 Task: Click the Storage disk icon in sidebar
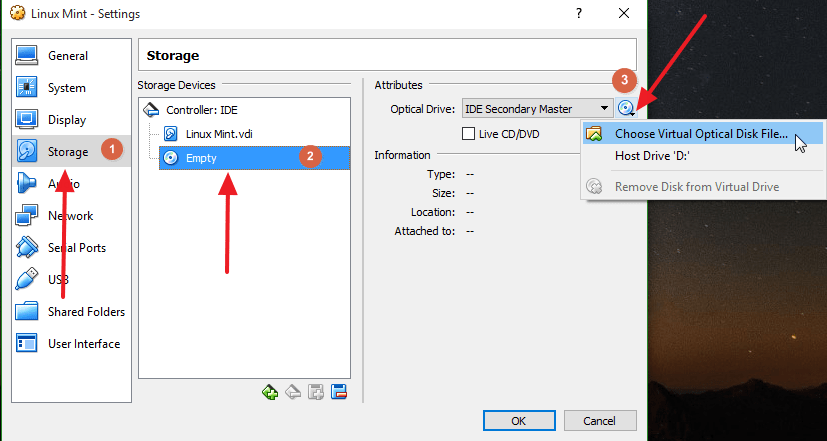[26, 152]
